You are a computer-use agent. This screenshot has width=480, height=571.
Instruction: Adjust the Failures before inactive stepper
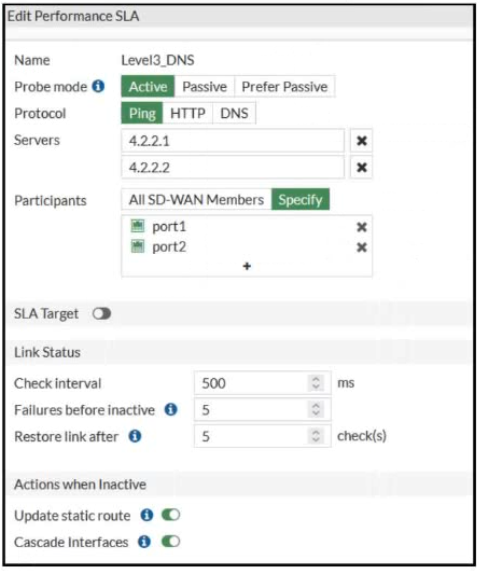316,409
